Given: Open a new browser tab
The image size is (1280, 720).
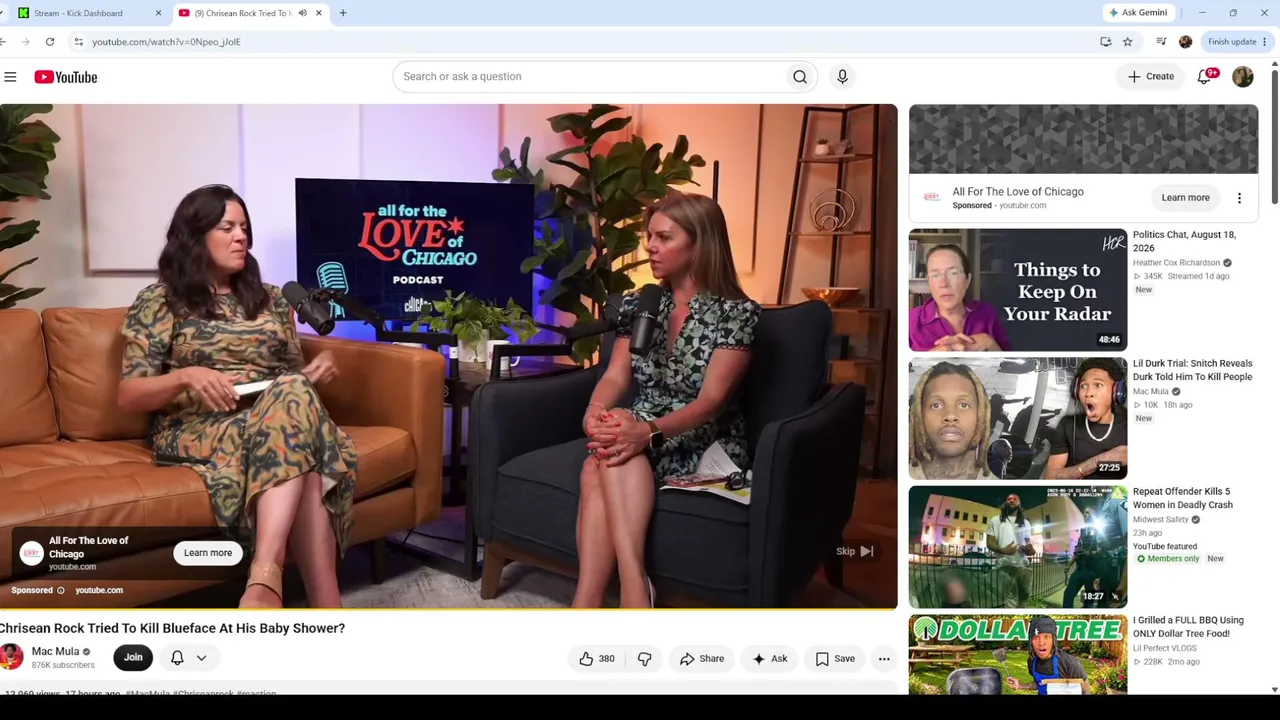Looking at the screenshot, I should pyautogui.click(x=343, y=13).
